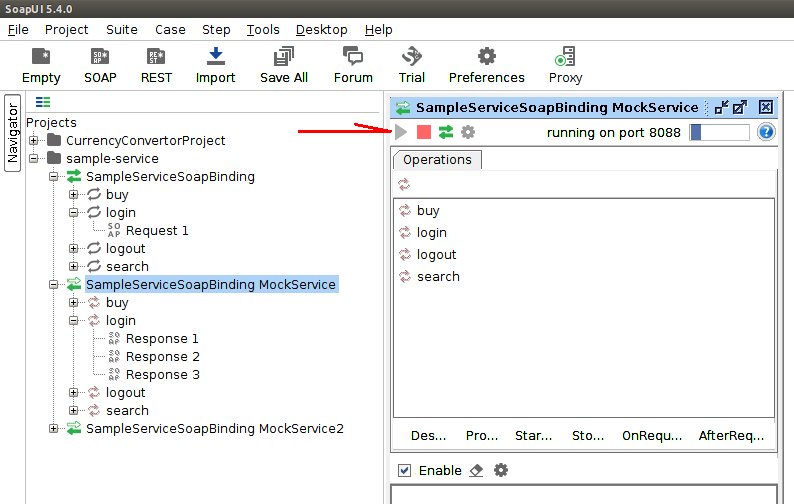Expand the SampleServiceSoapBinding MockService2 node
This screenshot has height=504, width=794.
(x=54, y=429)
